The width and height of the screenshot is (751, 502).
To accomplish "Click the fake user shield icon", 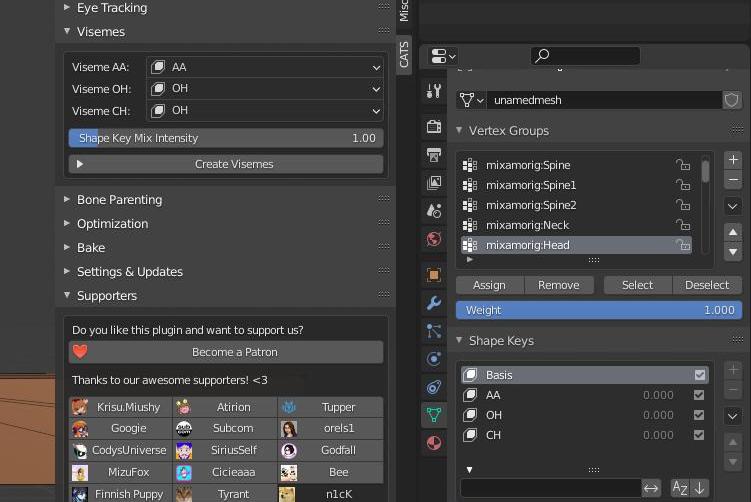I will 731,100.
